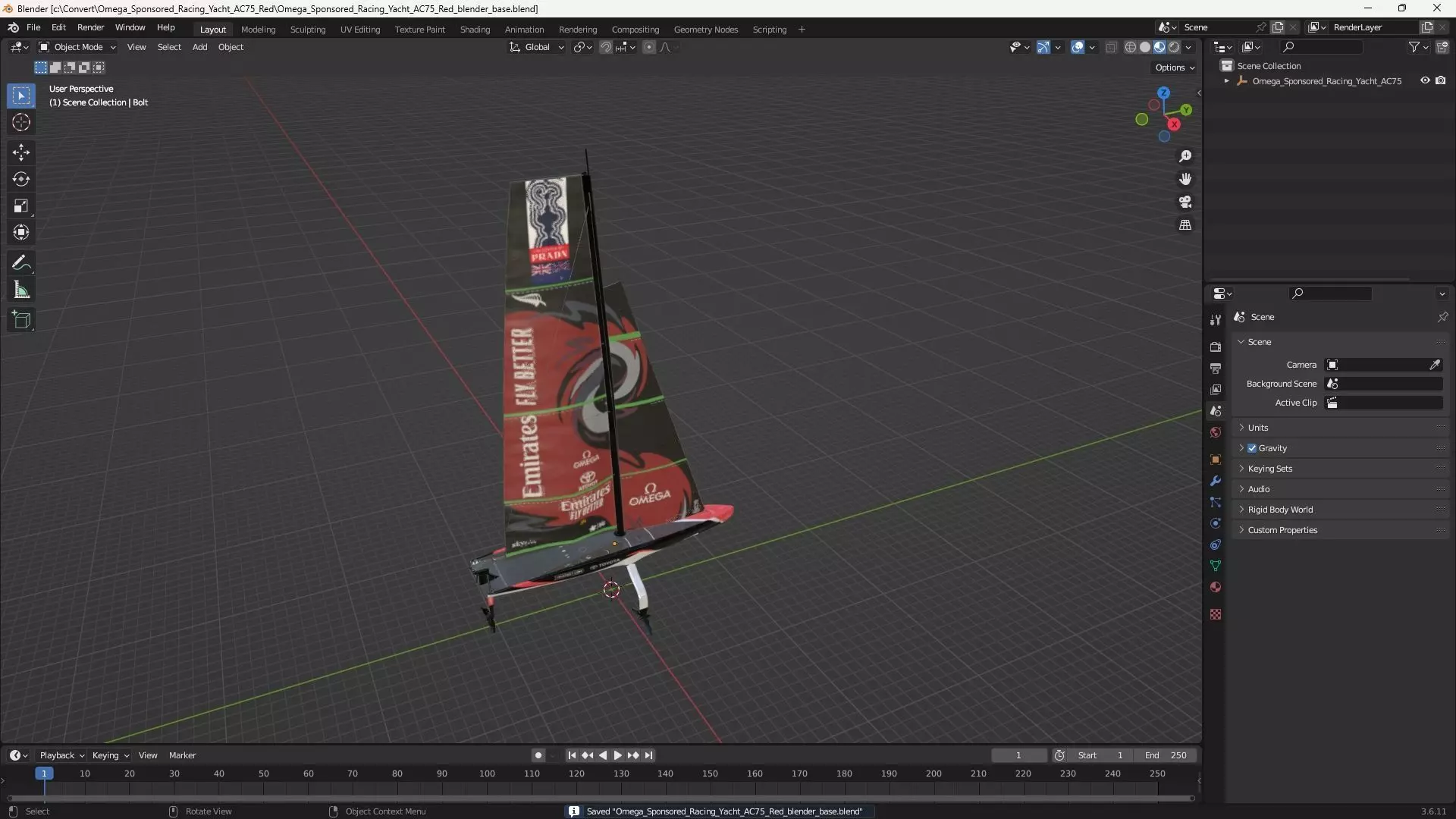The image size is (1456, 819).
Task: Expand the Rigid Body World panel
Action: point(1280,510)
